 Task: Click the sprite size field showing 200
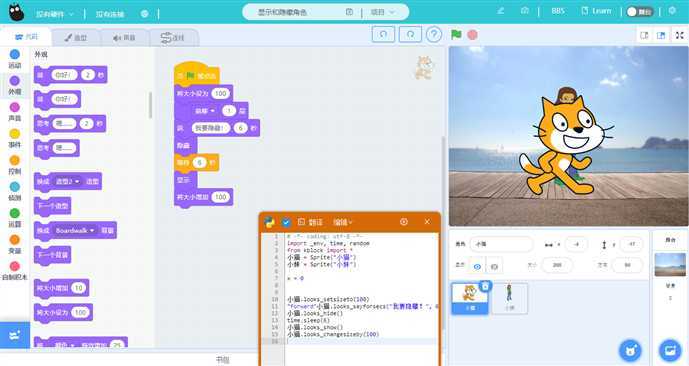click(557, 265)
